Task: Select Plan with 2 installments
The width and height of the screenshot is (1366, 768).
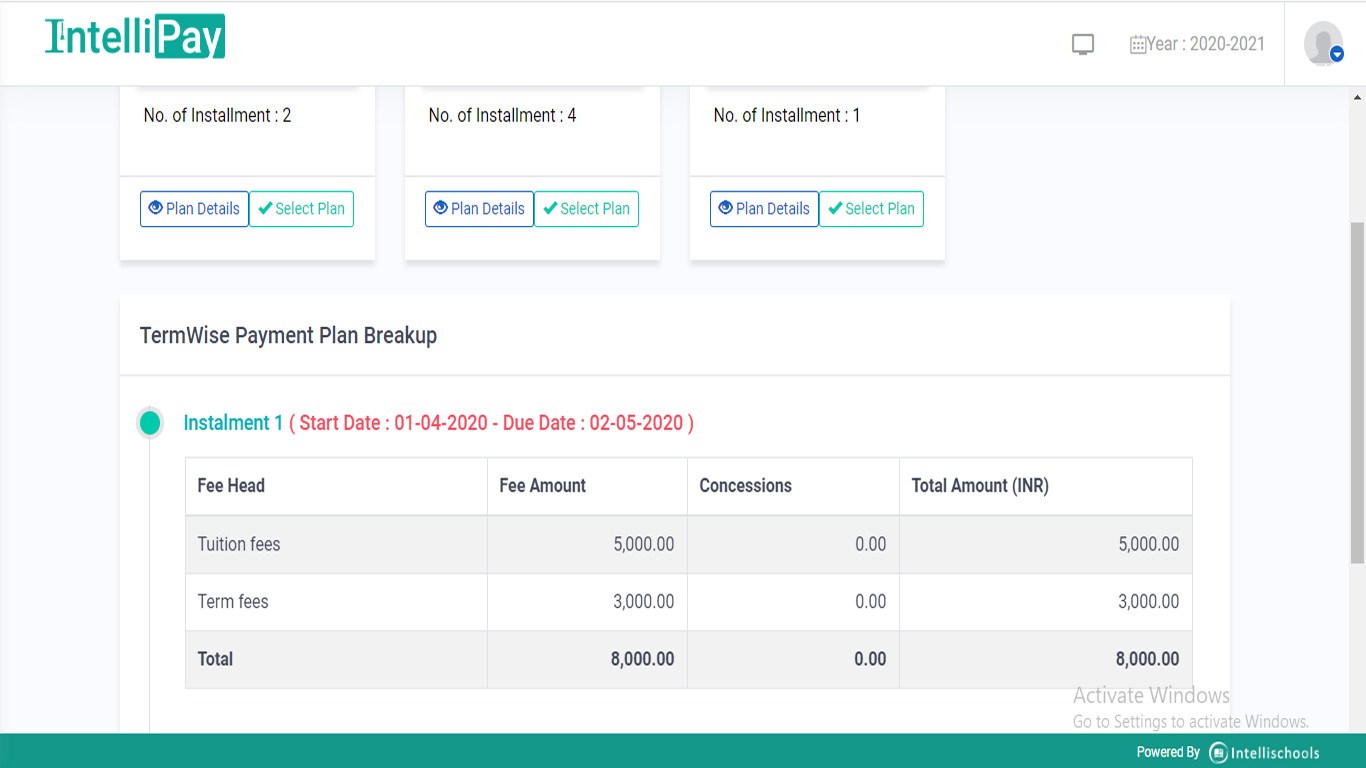Action: (301, 208)
